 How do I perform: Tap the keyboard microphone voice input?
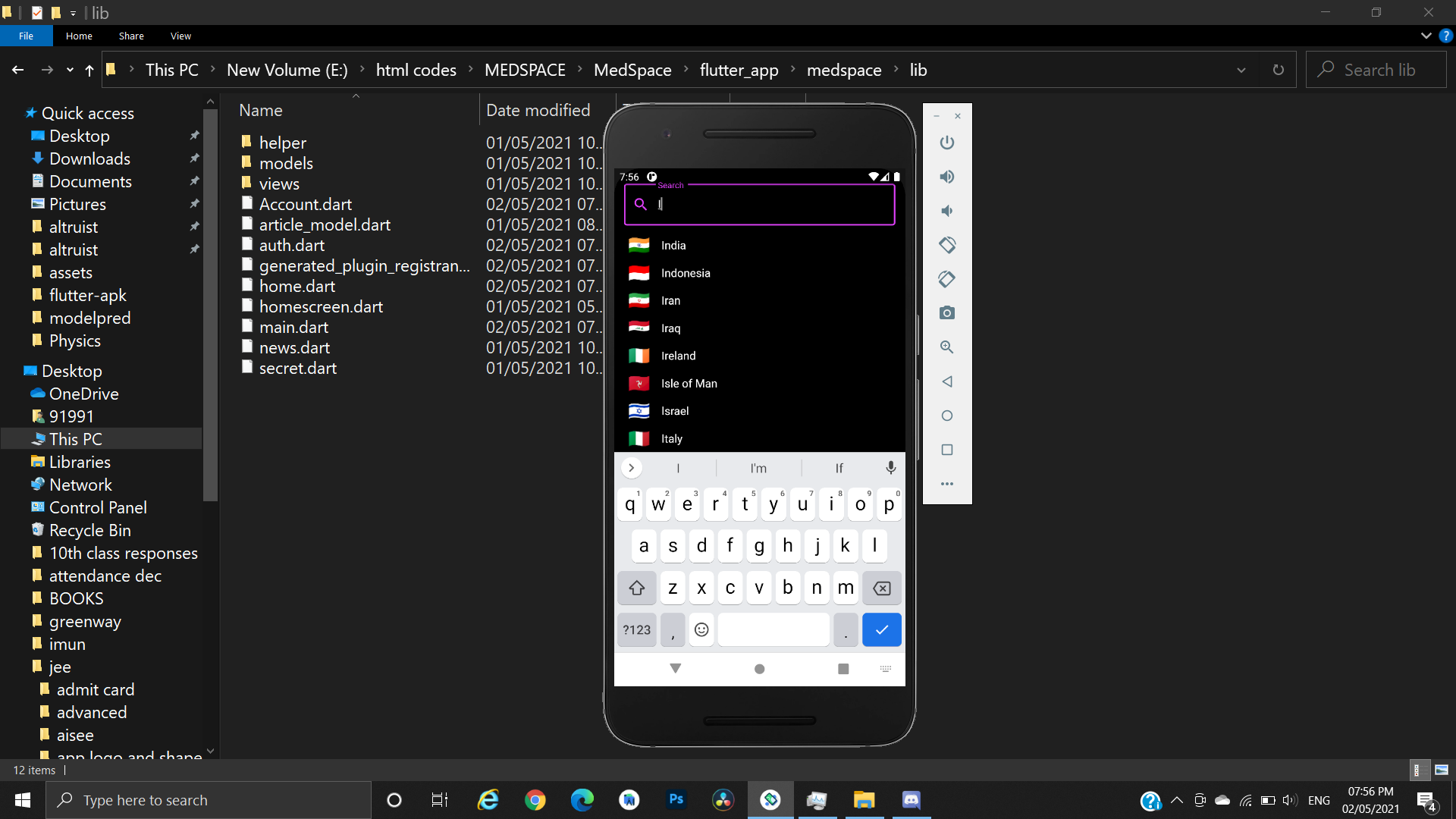890,468
